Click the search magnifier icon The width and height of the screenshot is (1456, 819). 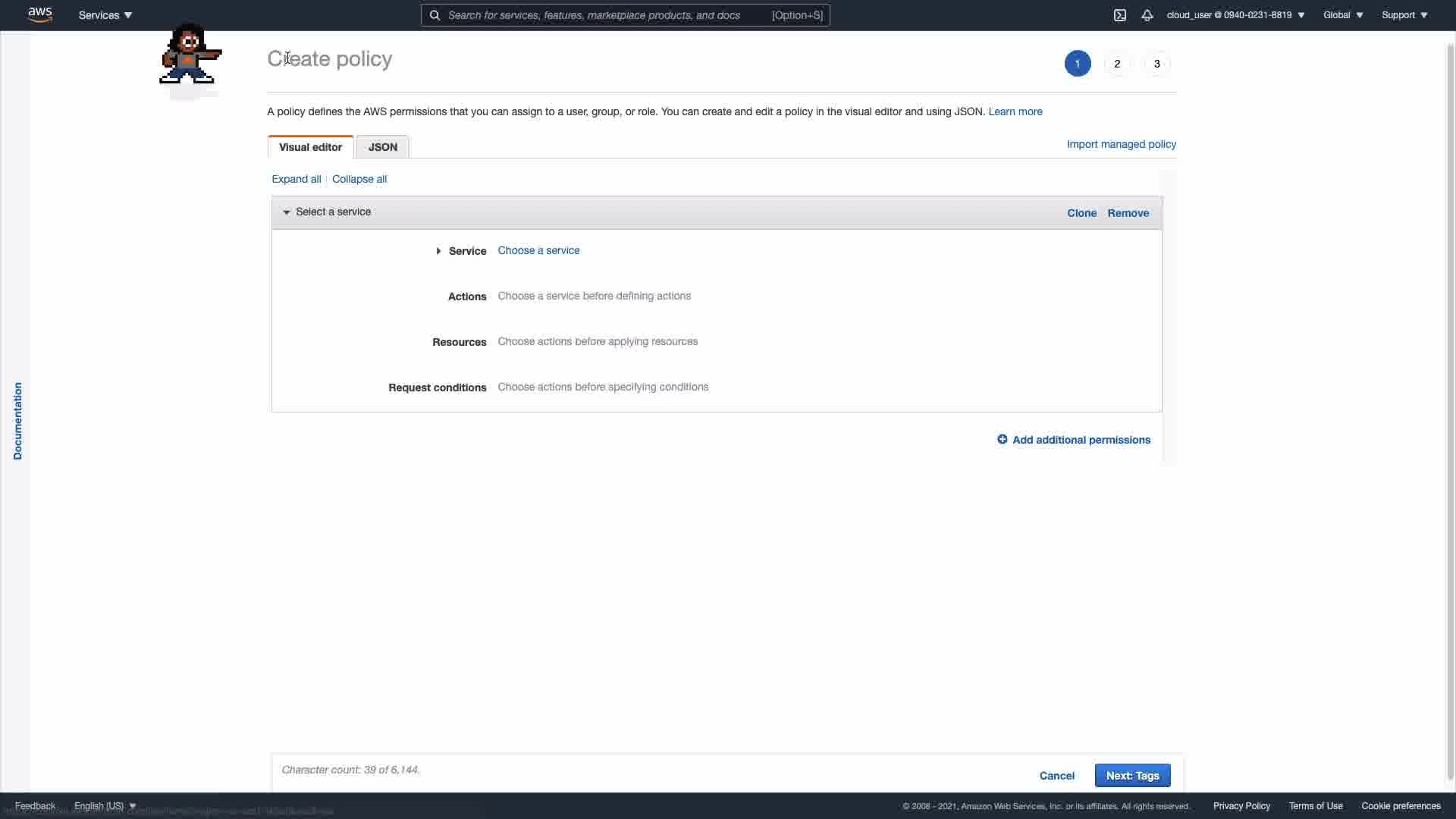coord(435,15)
